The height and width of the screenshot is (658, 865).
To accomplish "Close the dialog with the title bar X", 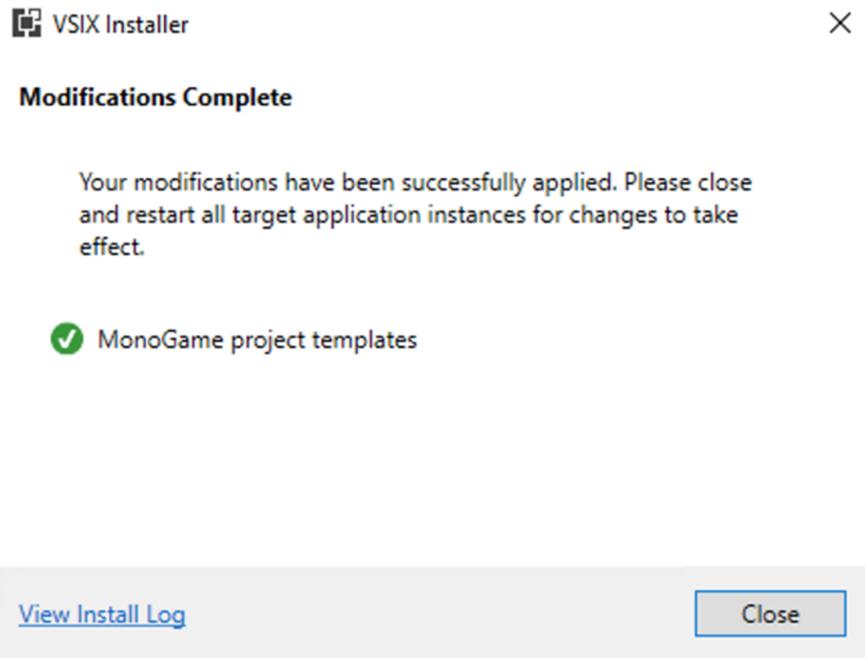I will pos(840,24).
